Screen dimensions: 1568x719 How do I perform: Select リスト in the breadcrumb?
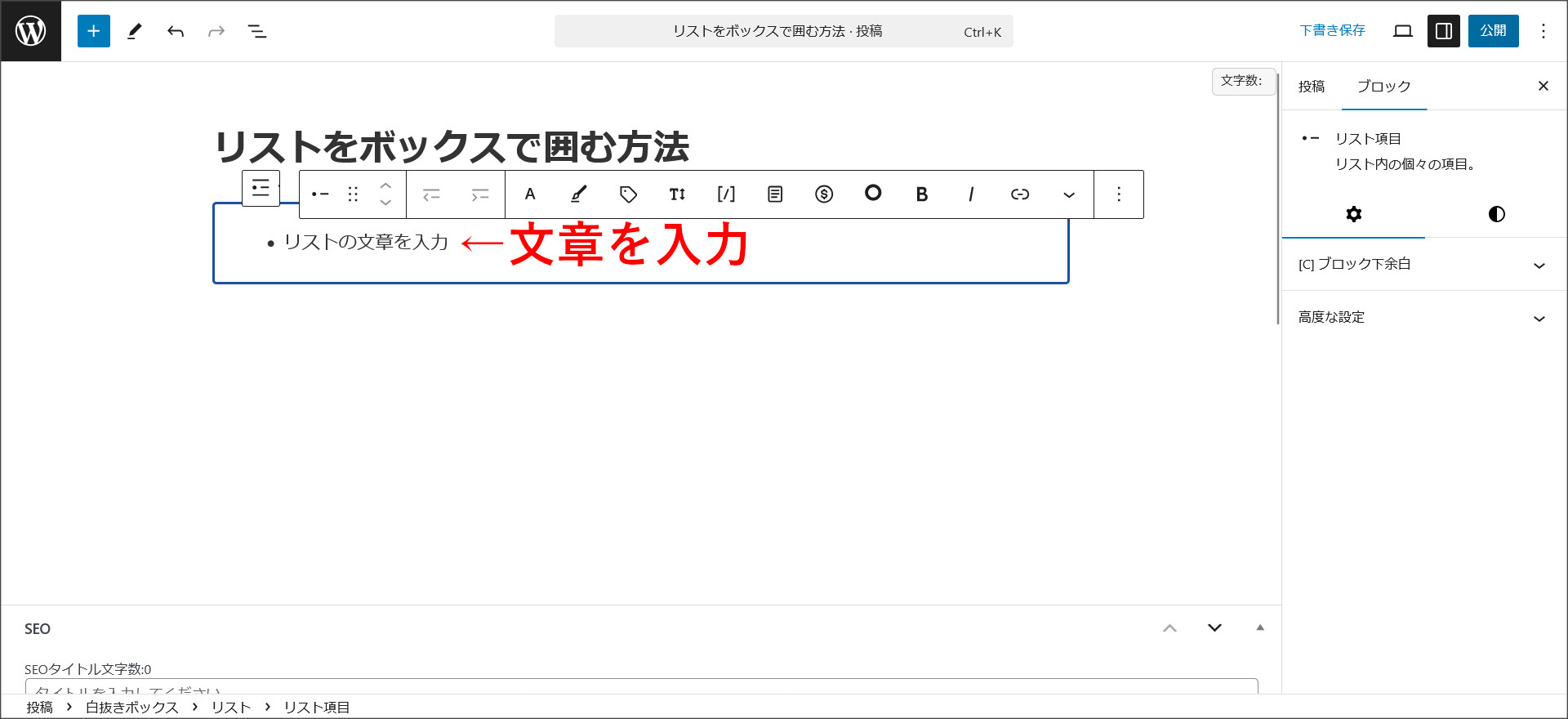coord(231,708)
